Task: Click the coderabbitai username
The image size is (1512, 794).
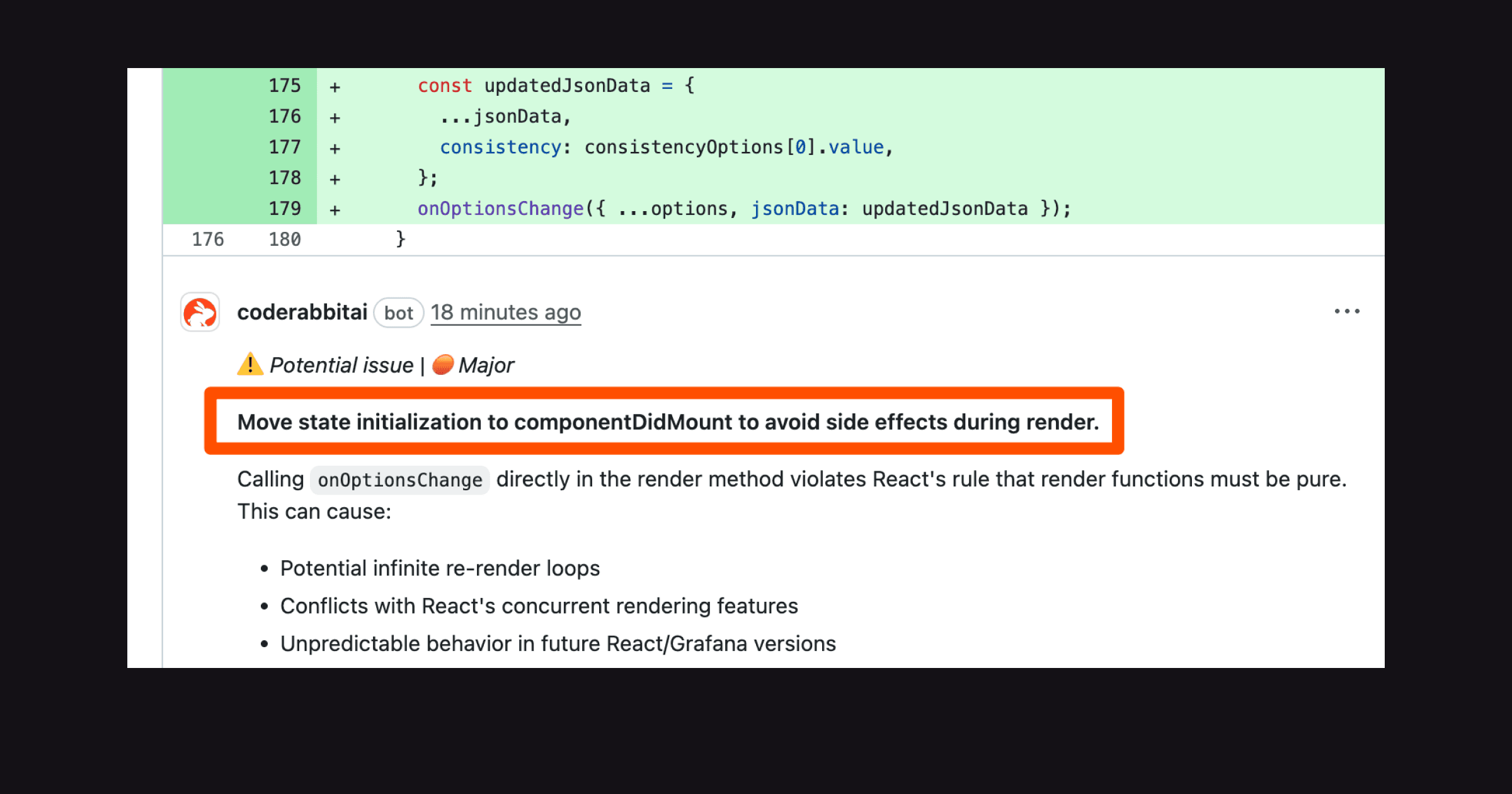Action: (x=302, y=311)
